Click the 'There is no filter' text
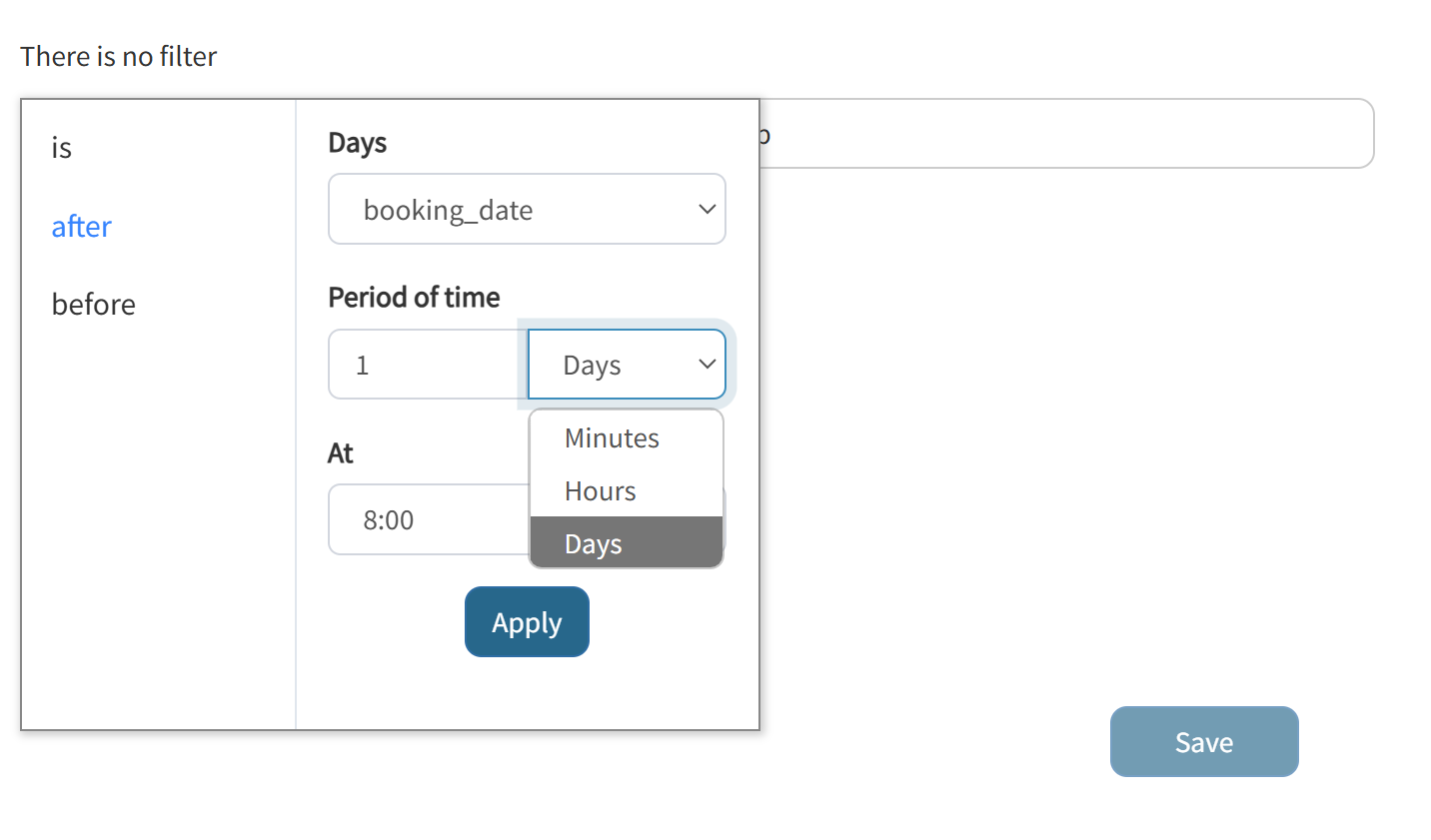This screenshot has width=1431, height=840. 119,57
